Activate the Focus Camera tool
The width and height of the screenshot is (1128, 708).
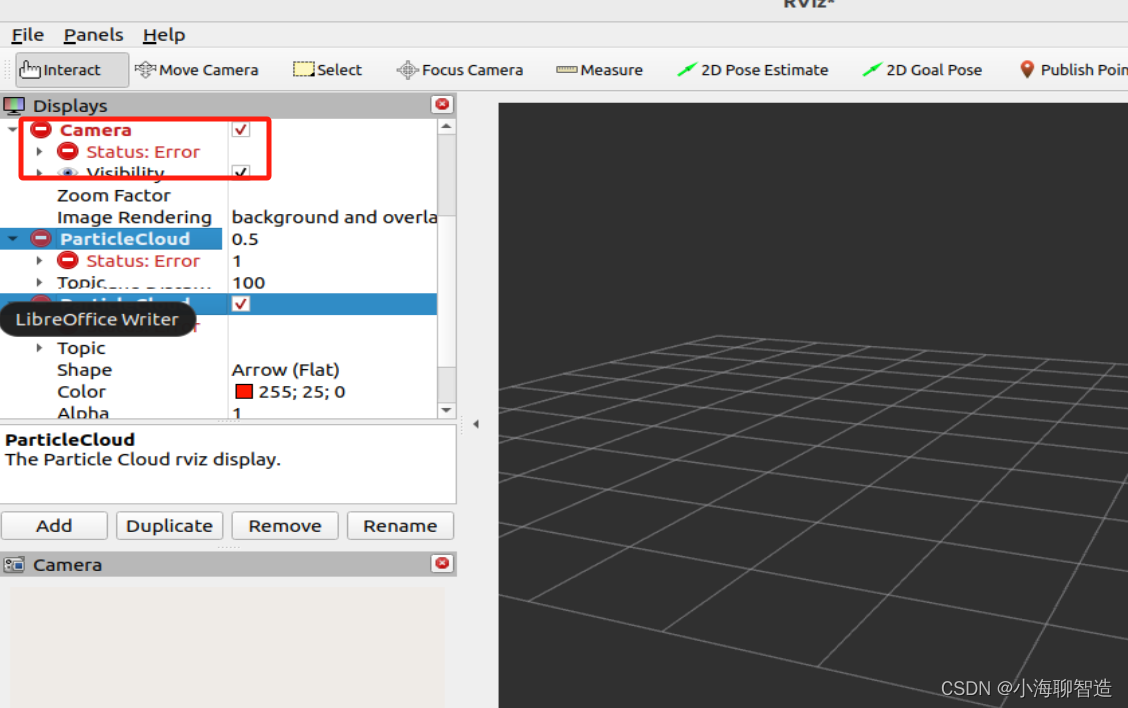click(x=460, y=70)
